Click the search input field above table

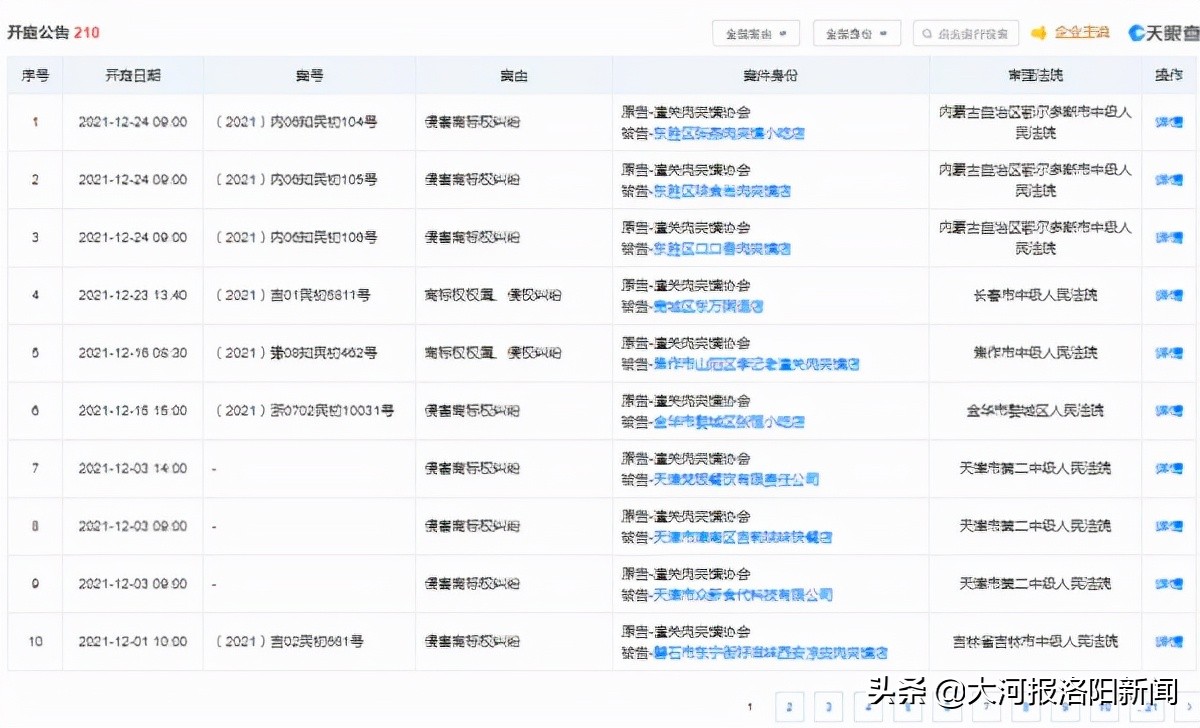click(972, 34)
